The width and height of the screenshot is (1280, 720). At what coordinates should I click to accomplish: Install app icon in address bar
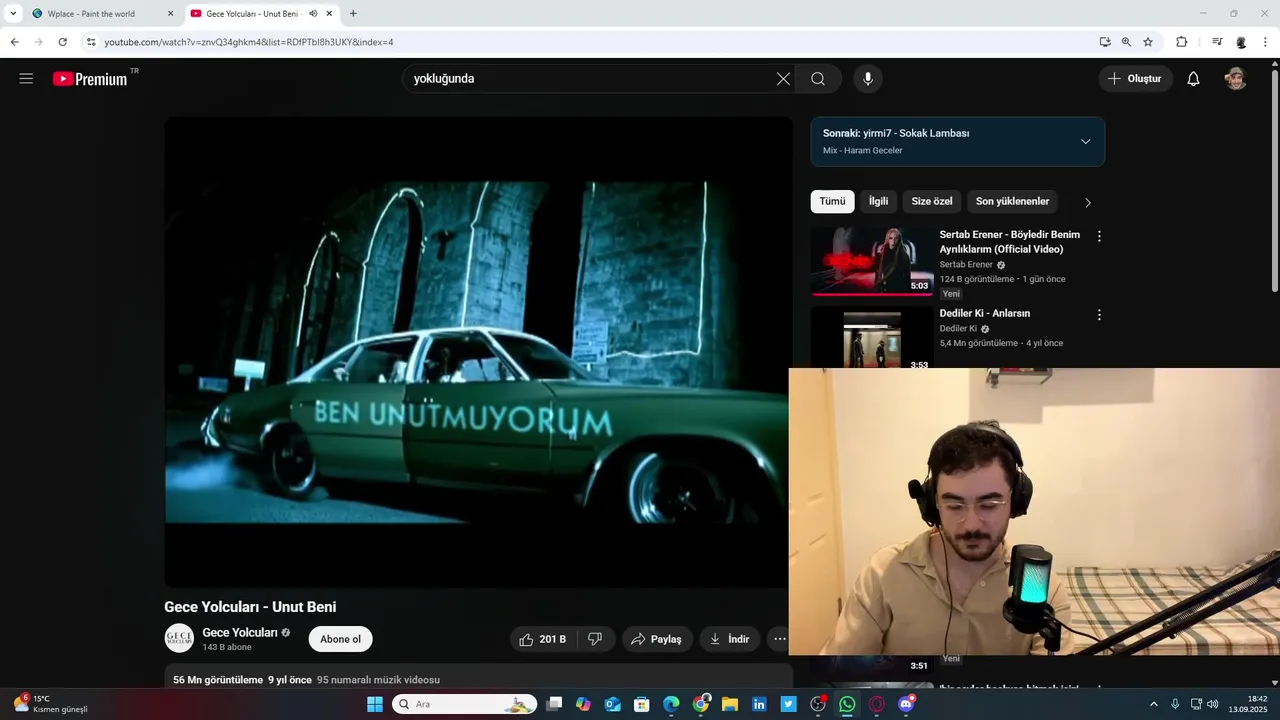click(1105, 42)
